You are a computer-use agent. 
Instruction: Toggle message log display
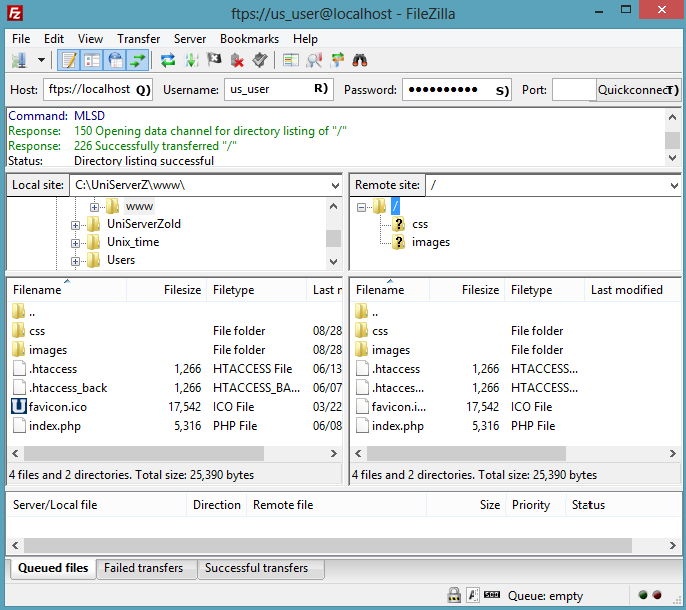(x=69, y=60)
